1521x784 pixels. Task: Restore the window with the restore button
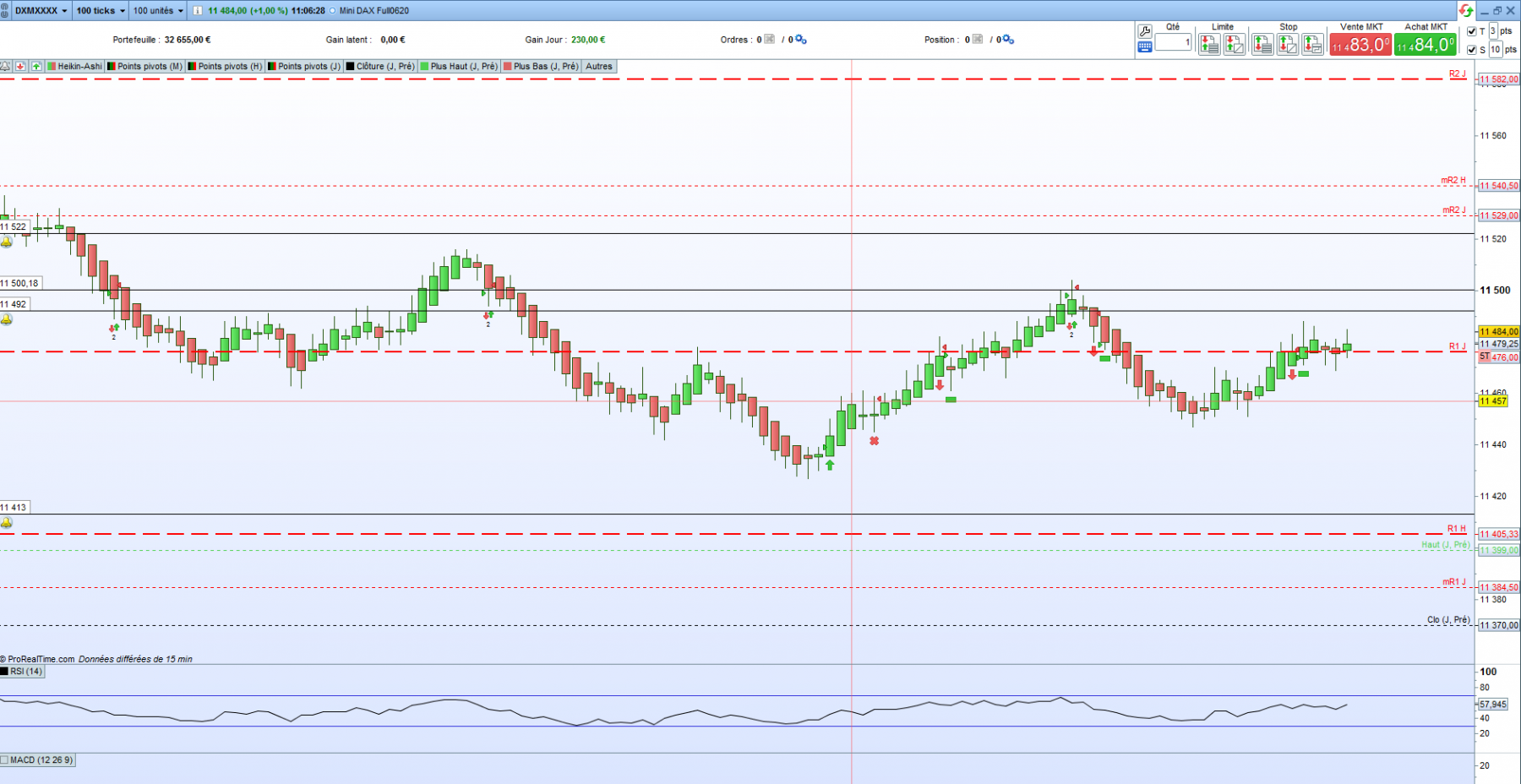pyautogui.click(x=1497, y=10)
